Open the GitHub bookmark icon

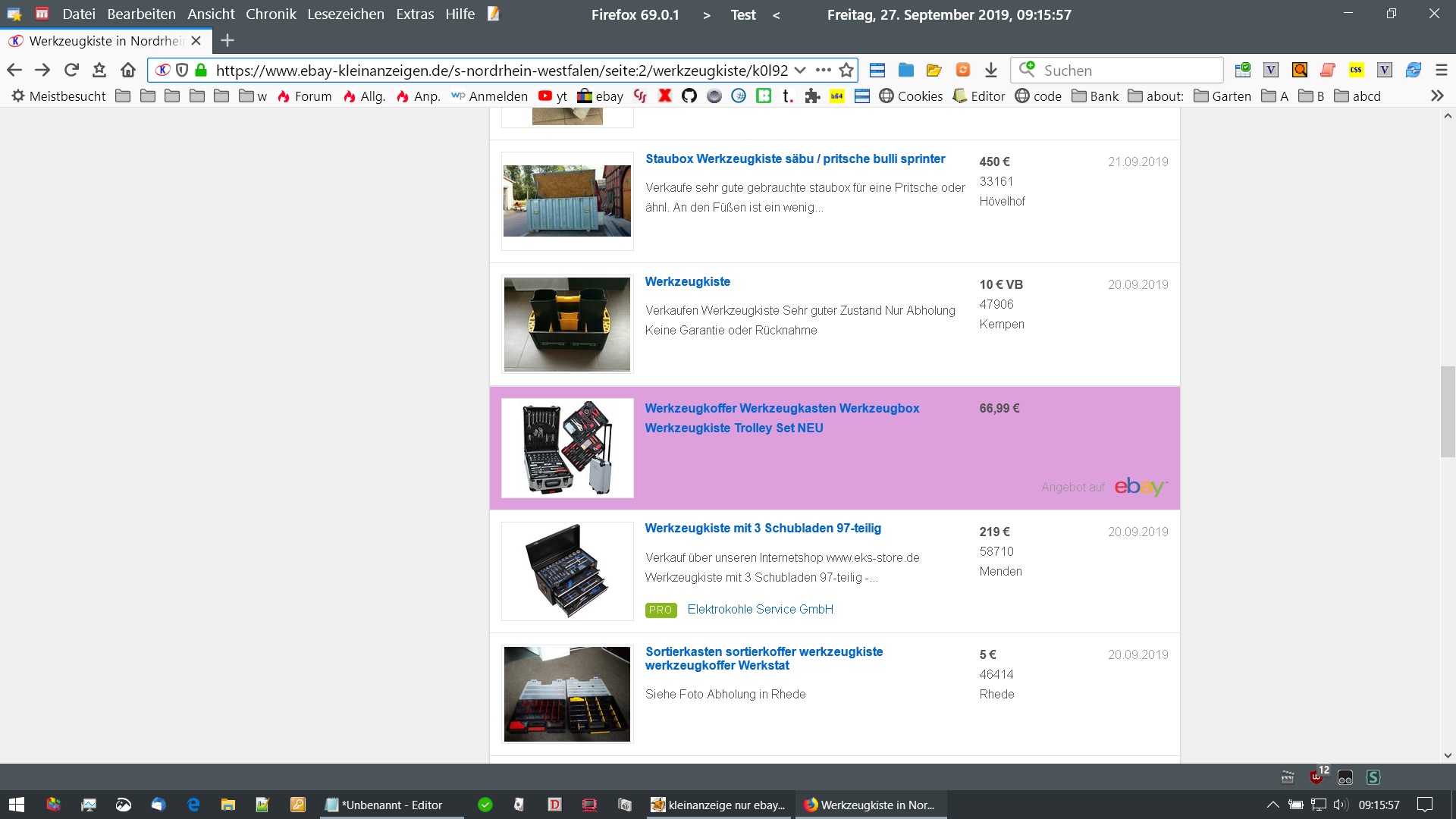689,96
